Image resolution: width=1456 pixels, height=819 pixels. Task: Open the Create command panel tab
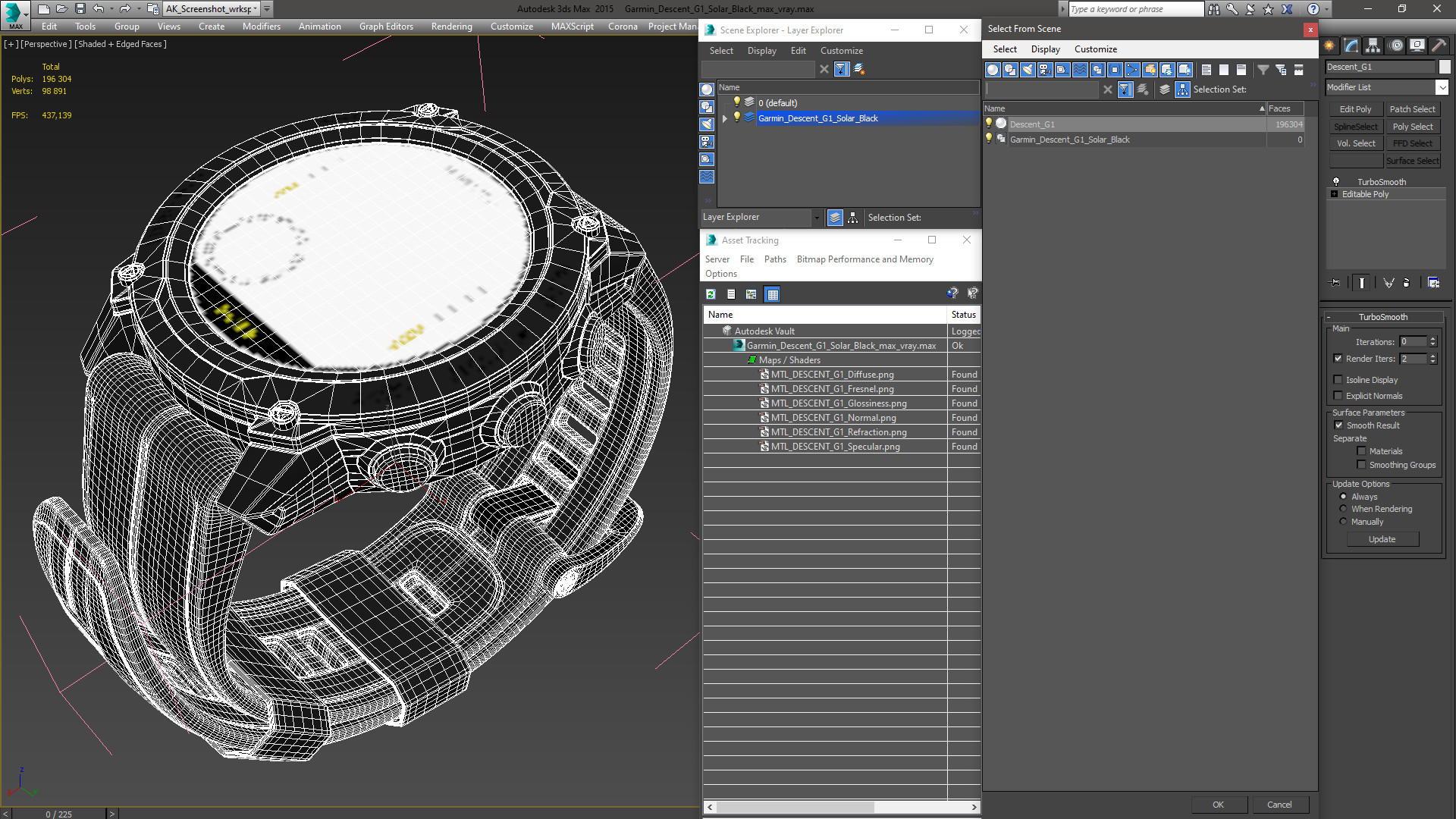pyautogui.click(x=1329, y=45)
